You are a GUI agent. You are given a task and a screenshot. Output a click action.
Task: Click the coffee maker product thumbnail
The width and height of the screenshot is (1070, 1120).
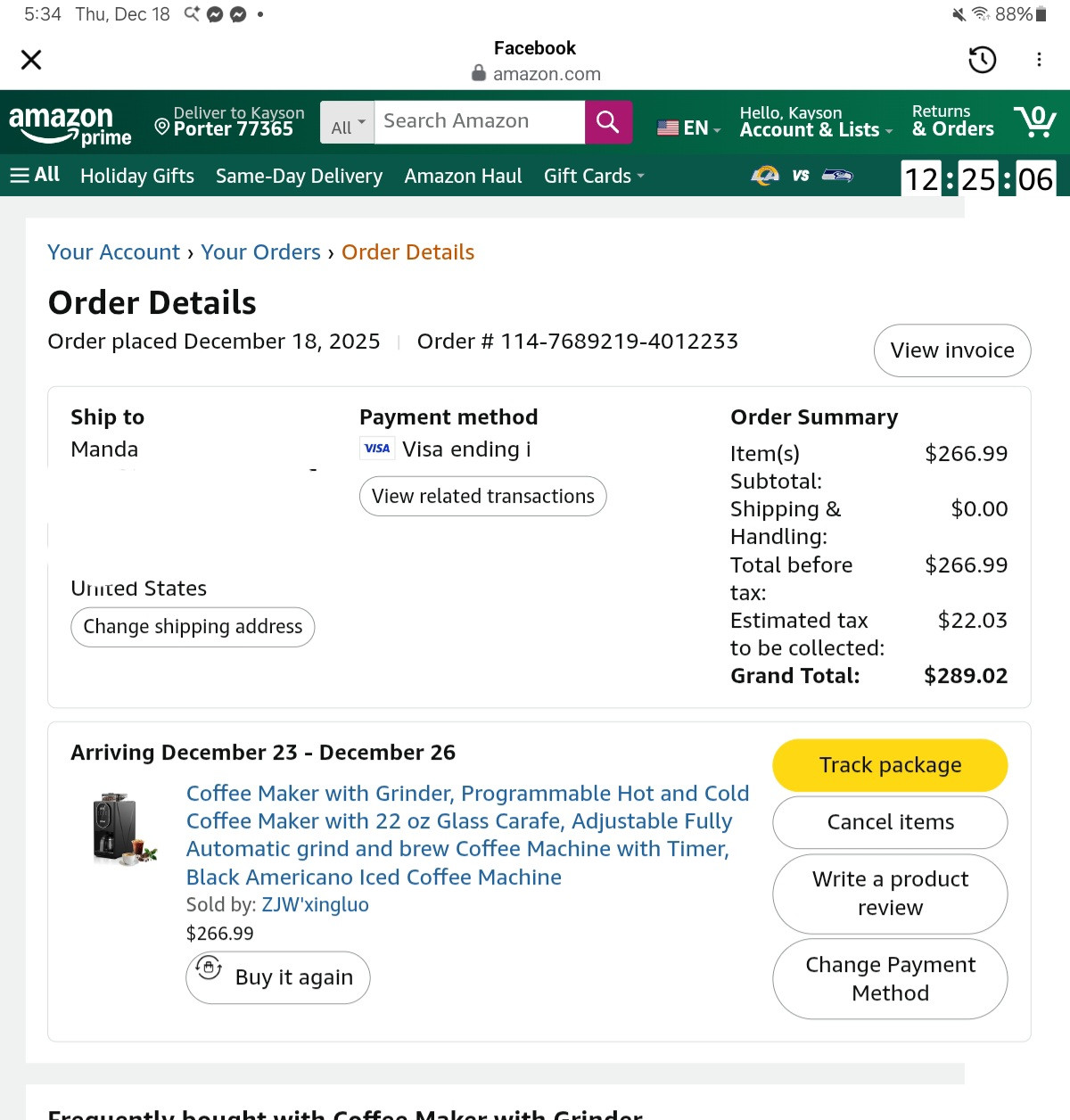tap(125, 829)
